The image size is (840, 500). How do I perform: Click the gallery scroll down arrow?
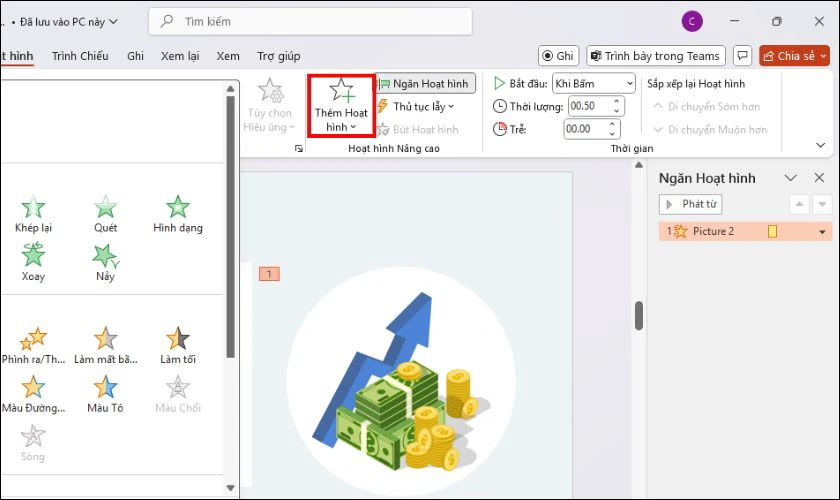coord(230,488)
